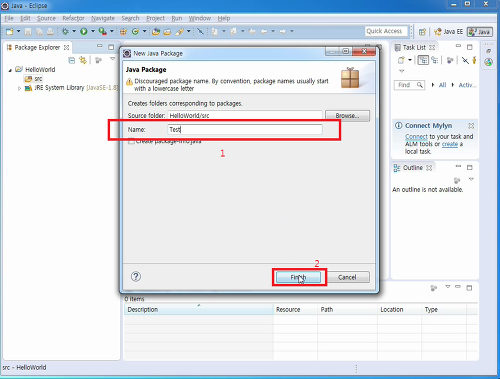Image resolution: width=500 pixels, height=379 pixels.
Task: Click the Run External Tools icon
Action: 103,31
